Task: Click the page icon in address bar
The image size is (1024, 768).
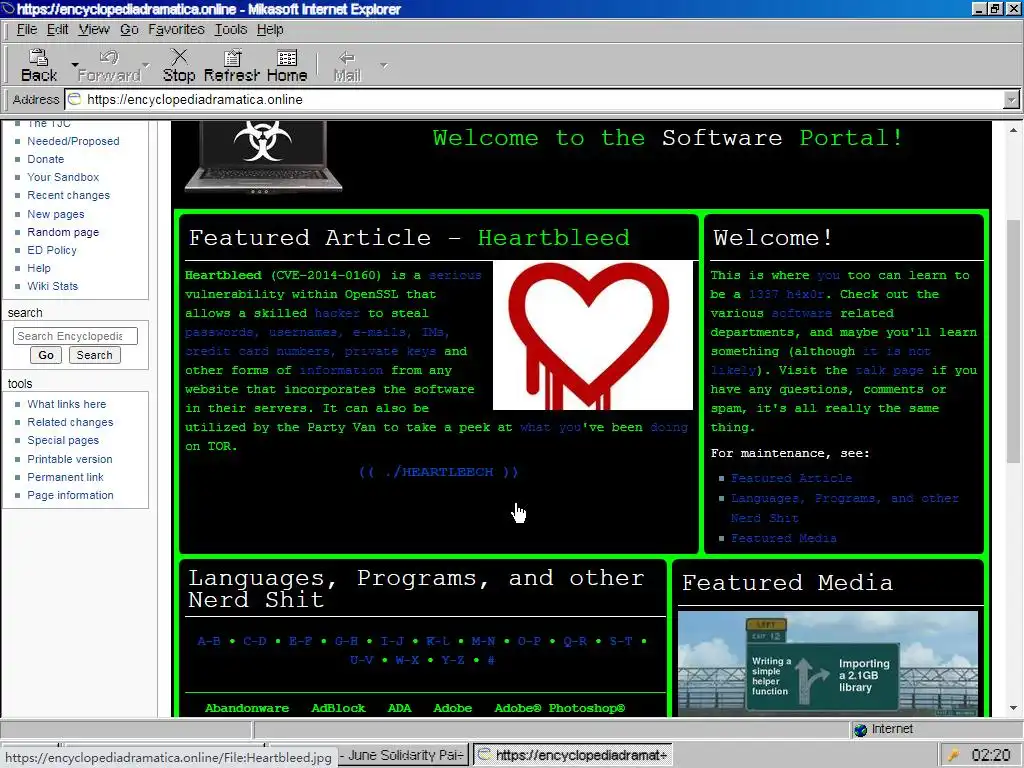Action: (75, 99)
